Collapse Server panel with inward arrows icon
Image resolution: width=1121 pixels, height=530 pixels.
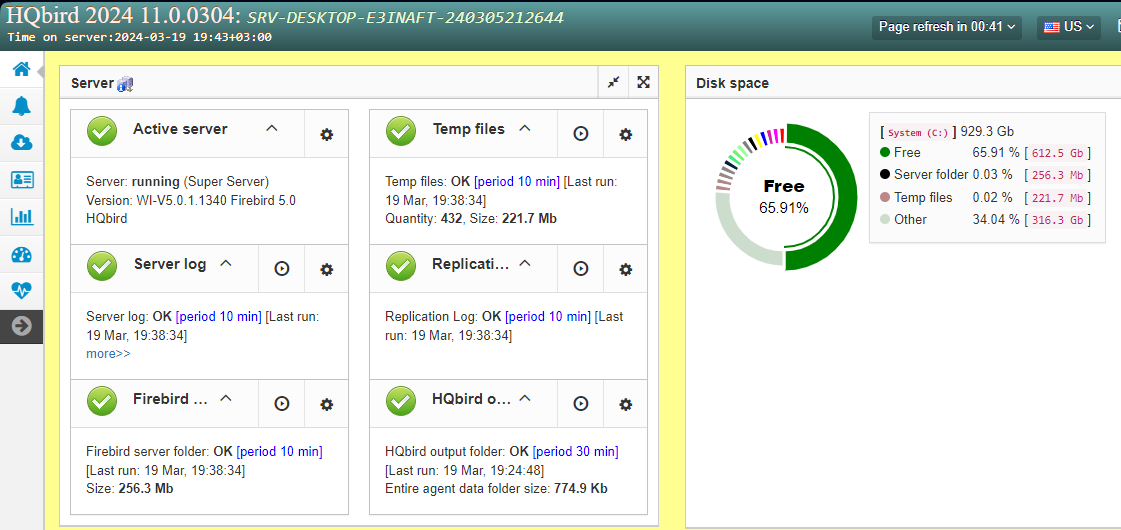click(613, 82)
